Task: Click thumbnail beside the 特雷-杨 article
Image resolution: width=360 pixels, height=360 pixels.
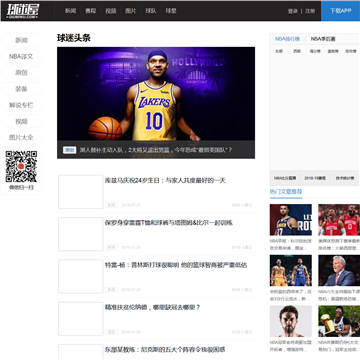Action: [81, 276]
